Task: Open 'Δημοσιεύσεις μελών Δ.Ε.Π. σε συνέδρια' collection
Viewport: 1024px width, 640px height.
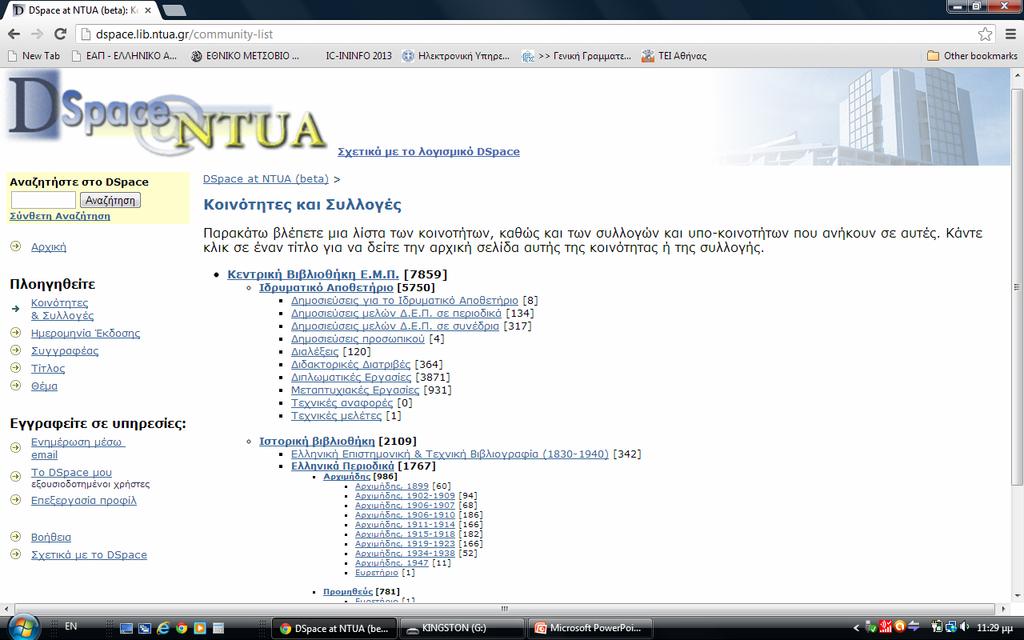Action: point(395,326)
